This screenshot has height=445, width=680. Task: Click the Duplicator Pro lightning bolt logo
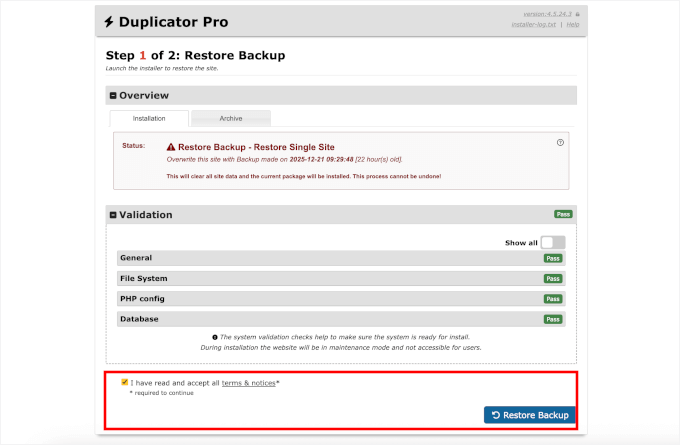coord(110,21)
